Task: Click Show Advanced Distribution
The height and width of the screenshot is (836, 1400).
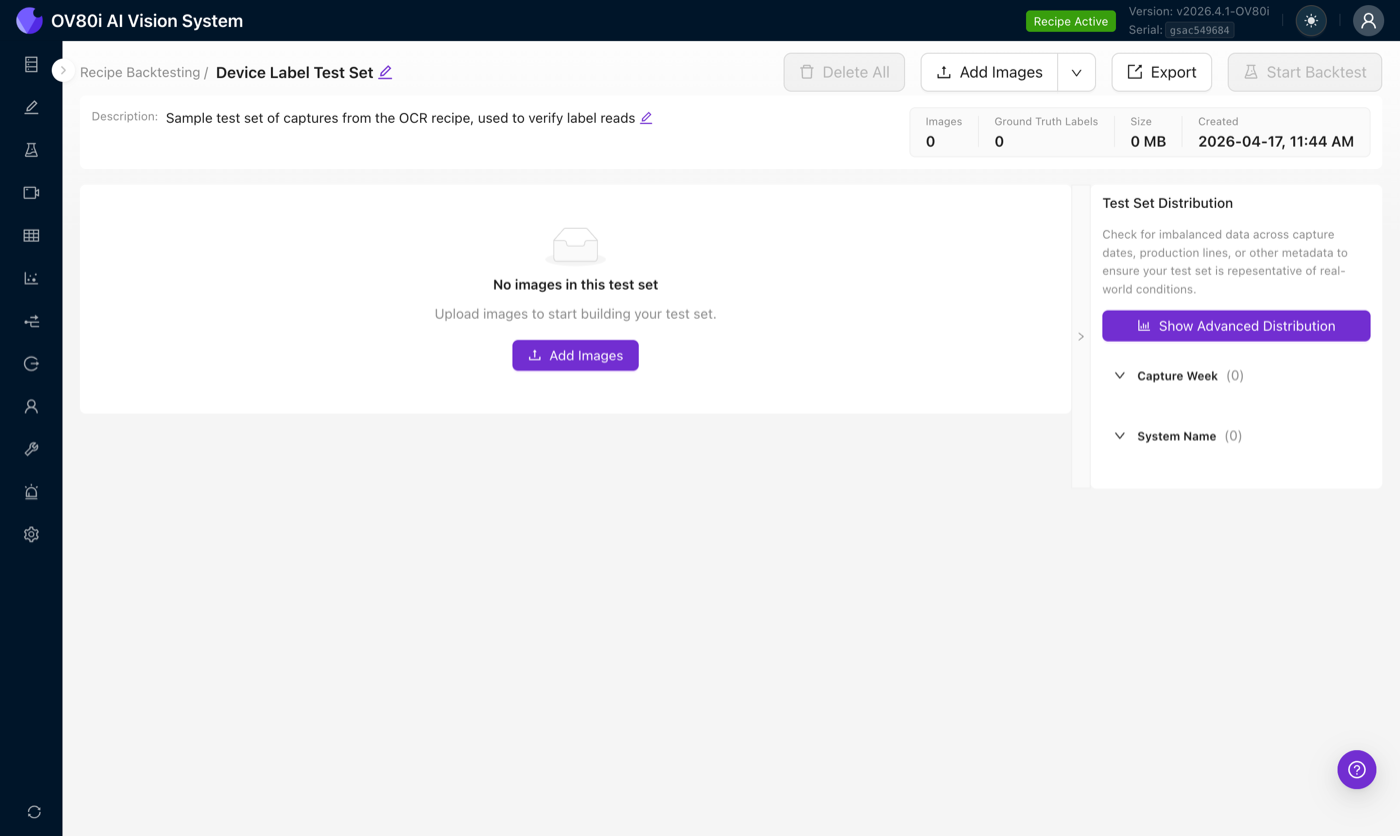Action: pyautogui.click(x=1236, y=325)
